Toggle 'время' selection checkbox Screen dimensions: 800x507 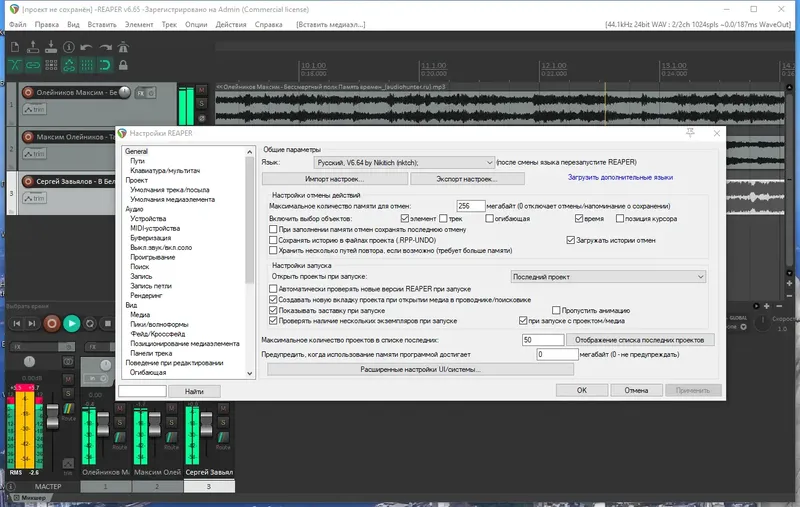coord(579,218)
